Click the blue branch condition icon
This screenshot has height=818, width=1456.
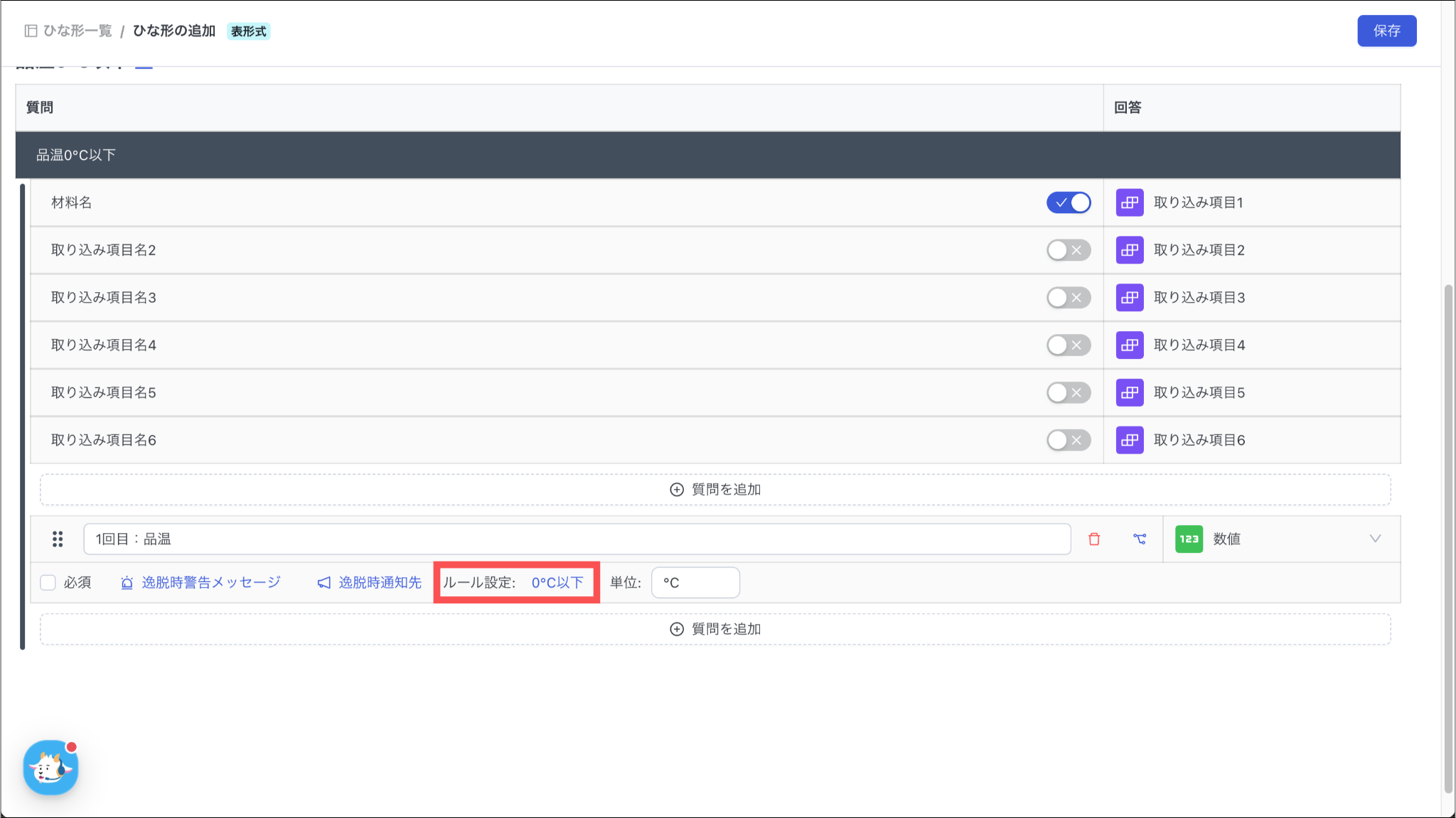(1140, 539)
